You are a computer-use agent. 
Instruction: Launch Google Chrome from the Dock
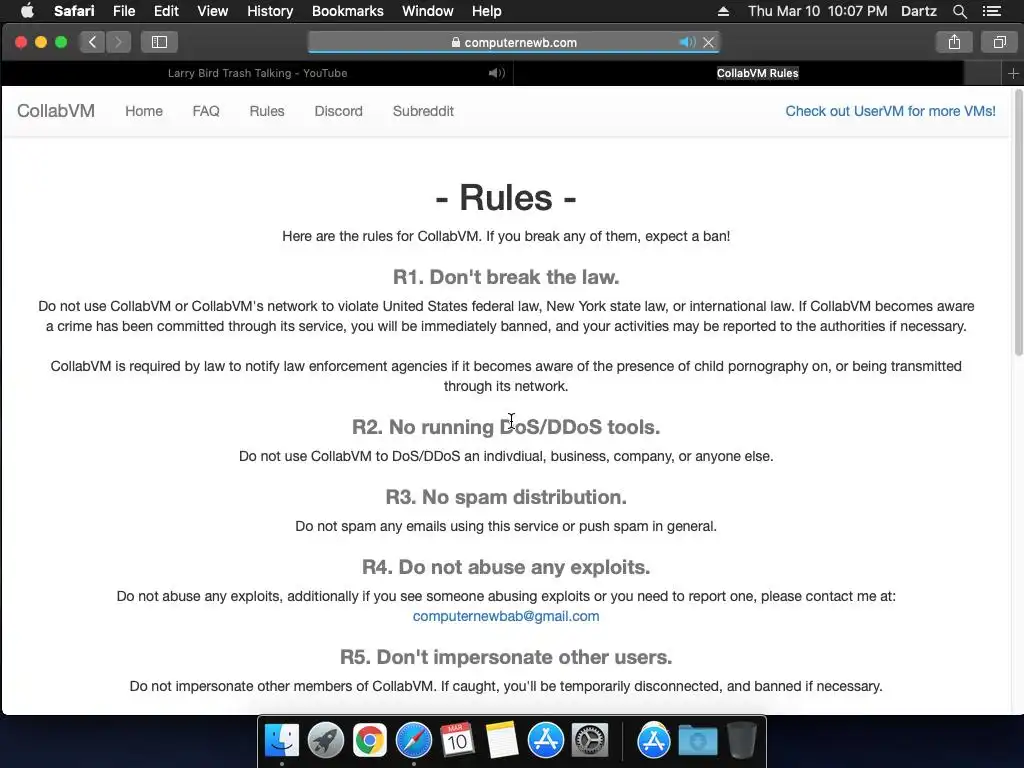[370, 741]
